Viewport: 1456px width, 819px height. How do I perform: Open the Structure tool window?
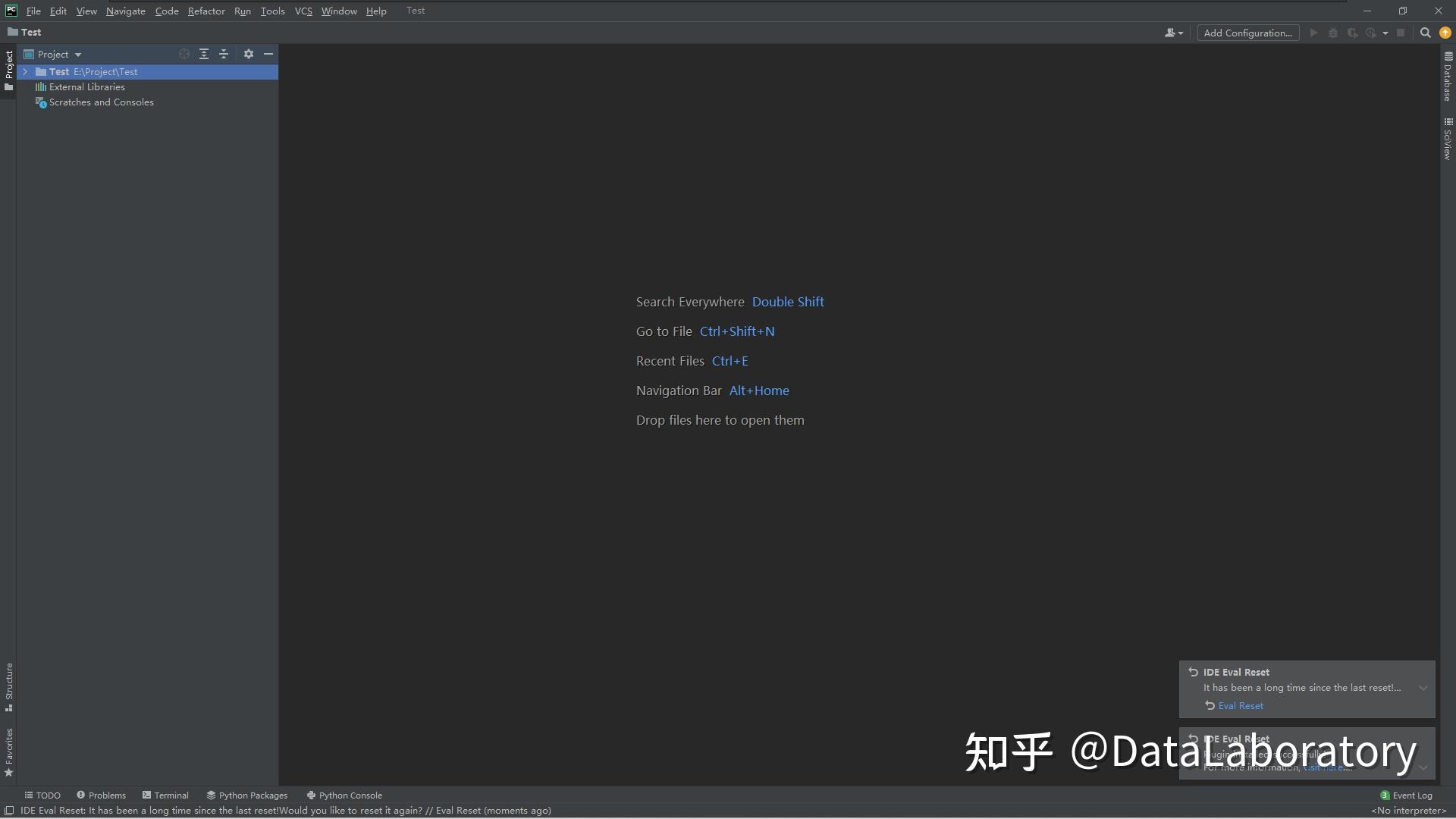point(8,682)
